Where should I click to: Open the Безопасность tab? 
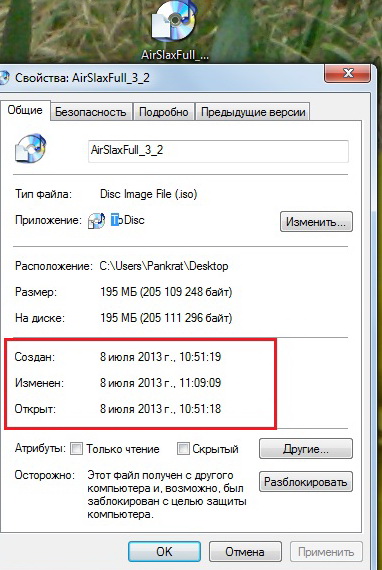91,112
